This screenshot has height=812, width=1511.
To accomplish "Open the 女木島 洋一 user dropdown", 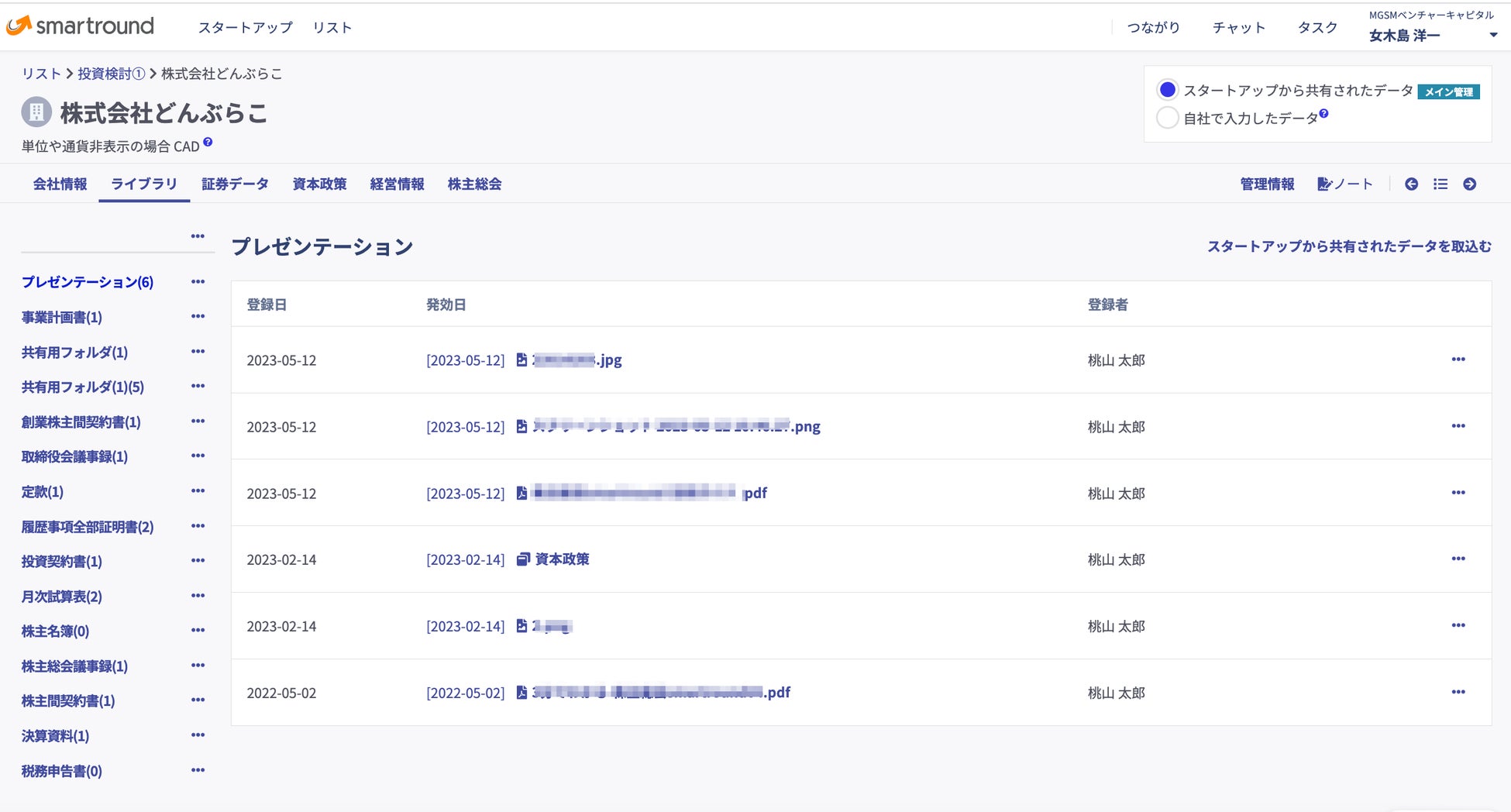I will [1492, 35].
